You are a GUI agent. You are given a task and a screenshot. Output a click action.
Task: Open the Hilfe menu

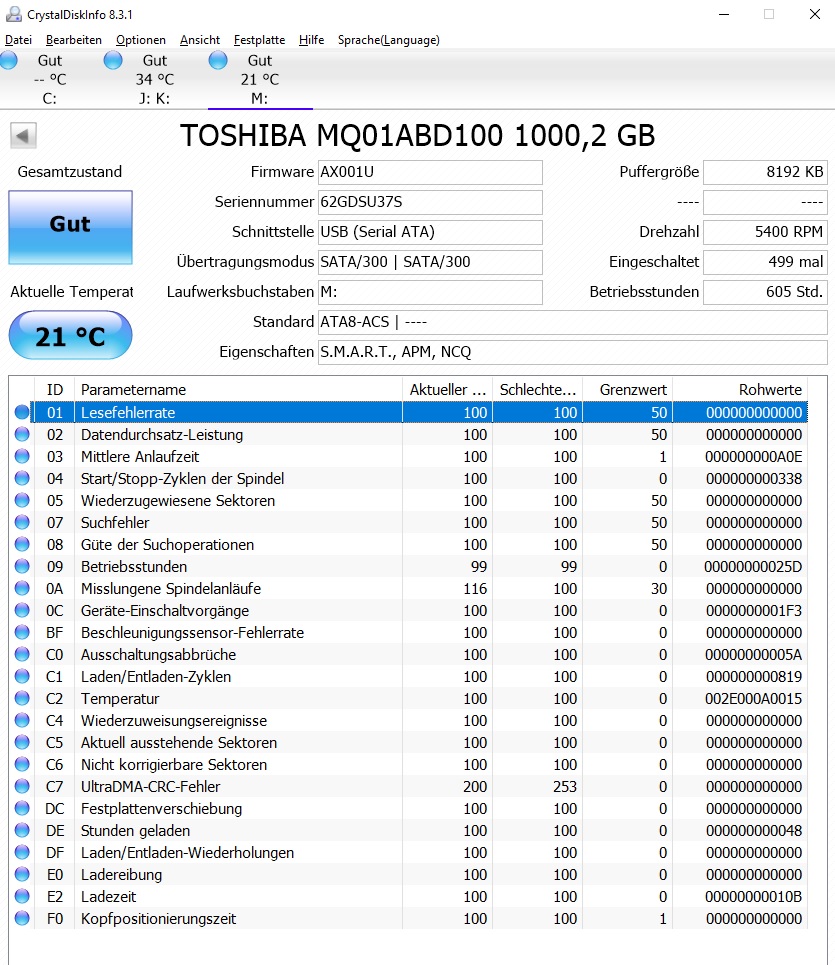(x=311, y=40)
